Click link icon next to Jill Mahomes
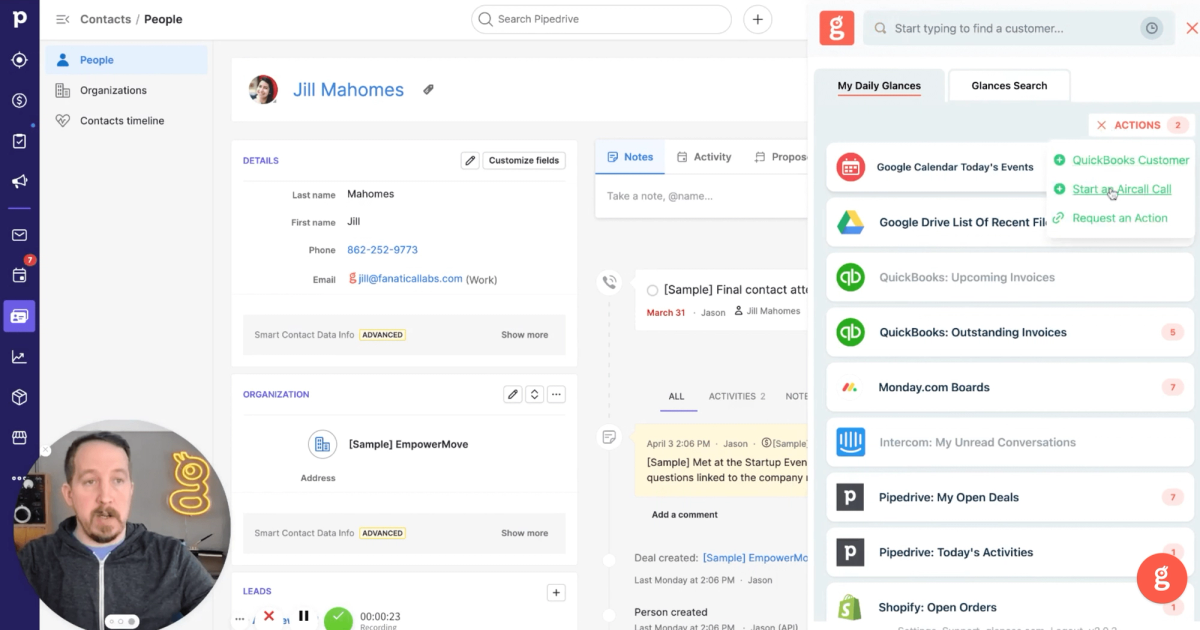Screen dimensions: 1200x630 click(x=428, y=89)
